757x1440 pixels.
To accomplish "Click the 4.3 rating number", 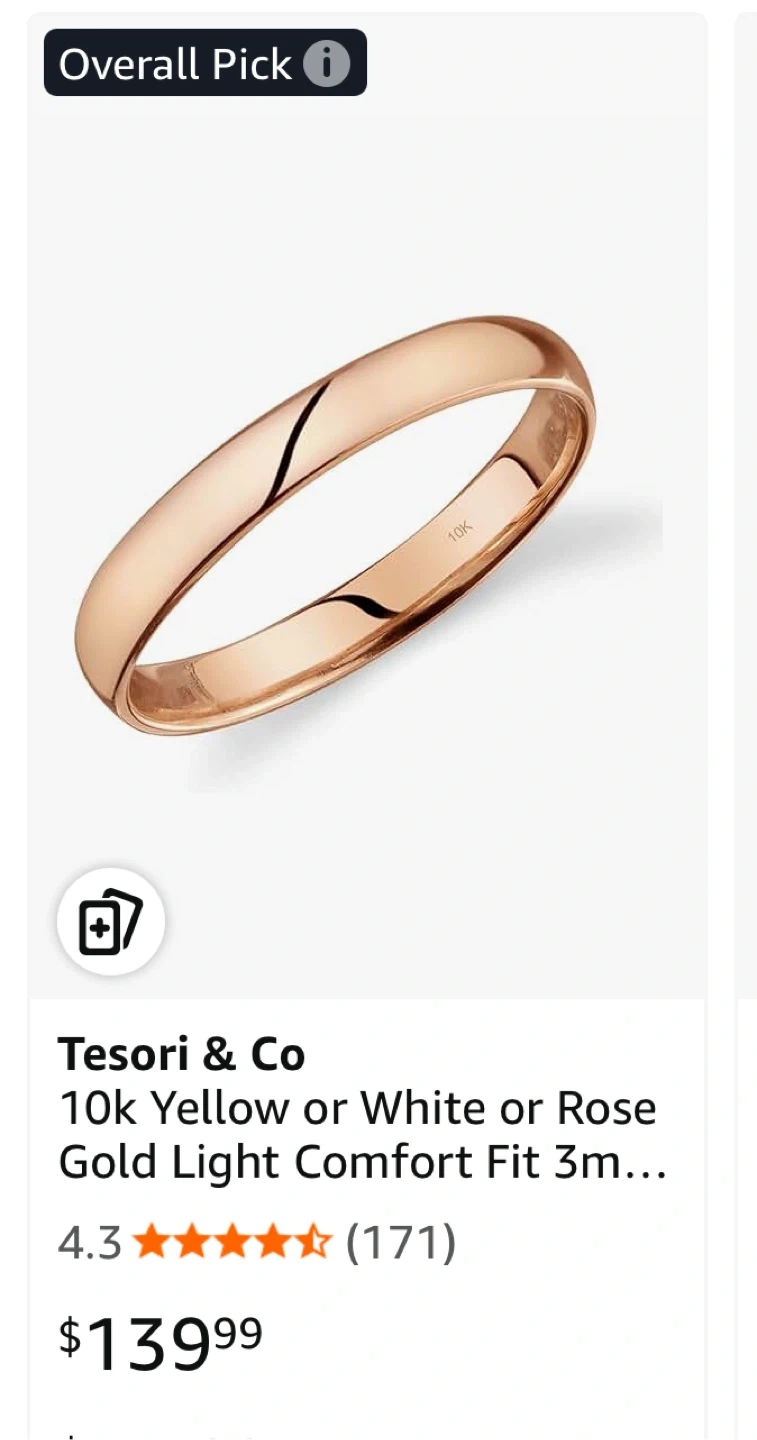I will pyautogui.click(x=89, y=1243).
